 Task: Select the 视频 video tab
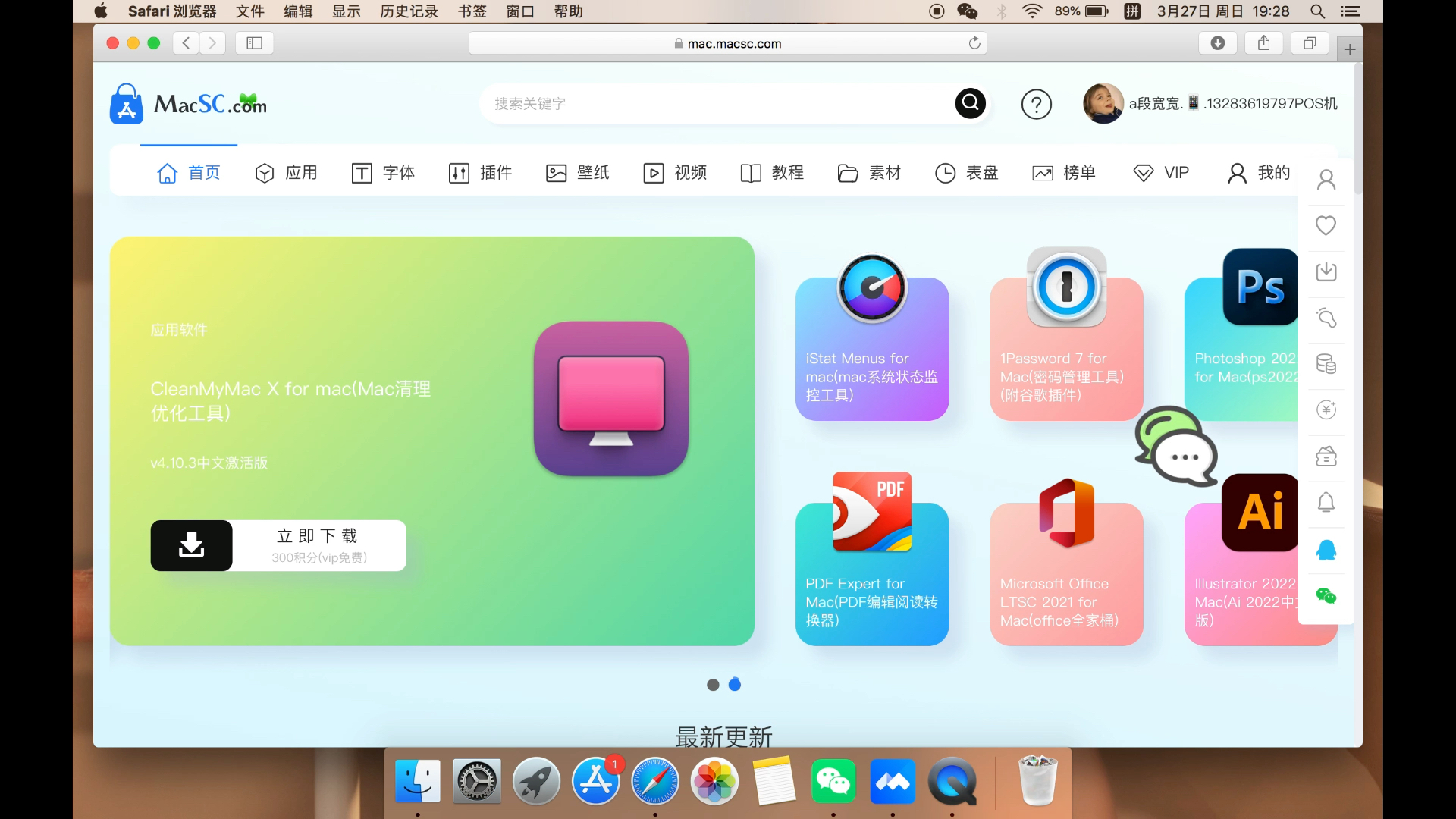click(x=675, y=173)
